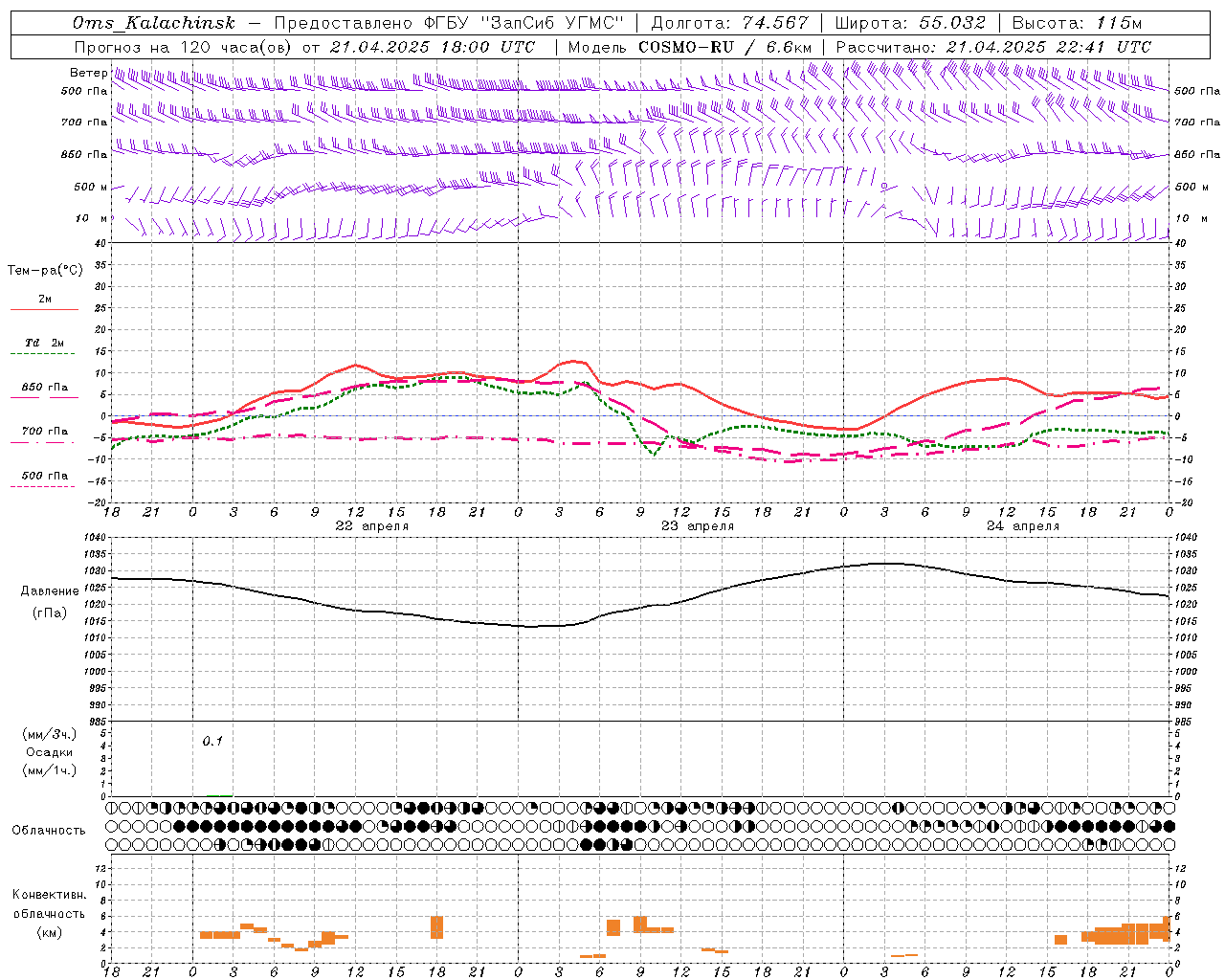
Task: Click the 700 гПа wind label on left of wind panel
Action: (84, 122)
